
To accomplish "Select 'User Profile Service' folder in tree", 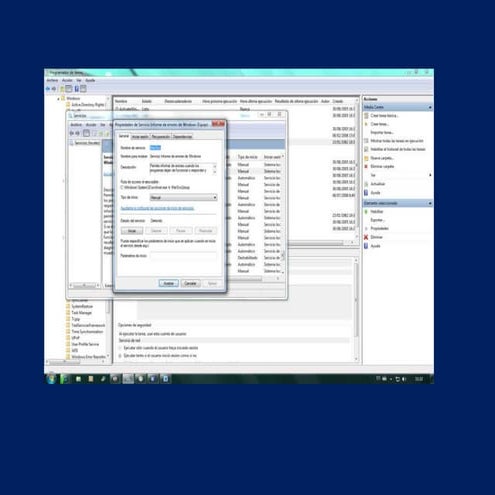I will [85, 344].
